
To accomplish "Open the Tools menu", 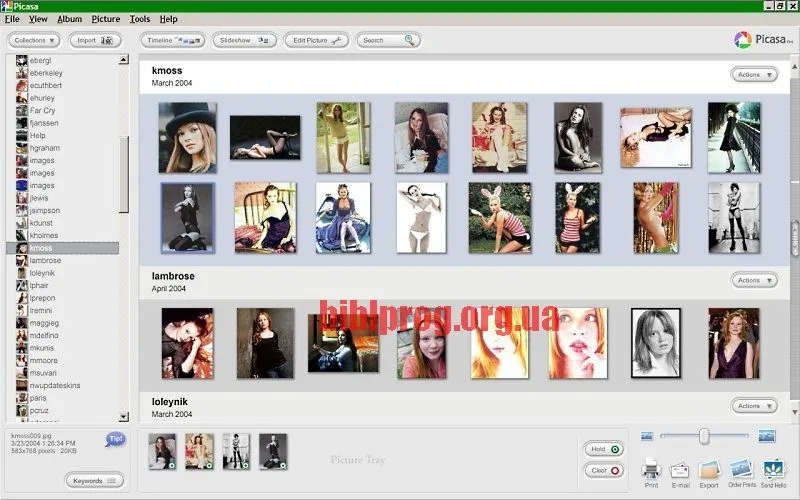I will pyautogui.click(x=140, y=19).
